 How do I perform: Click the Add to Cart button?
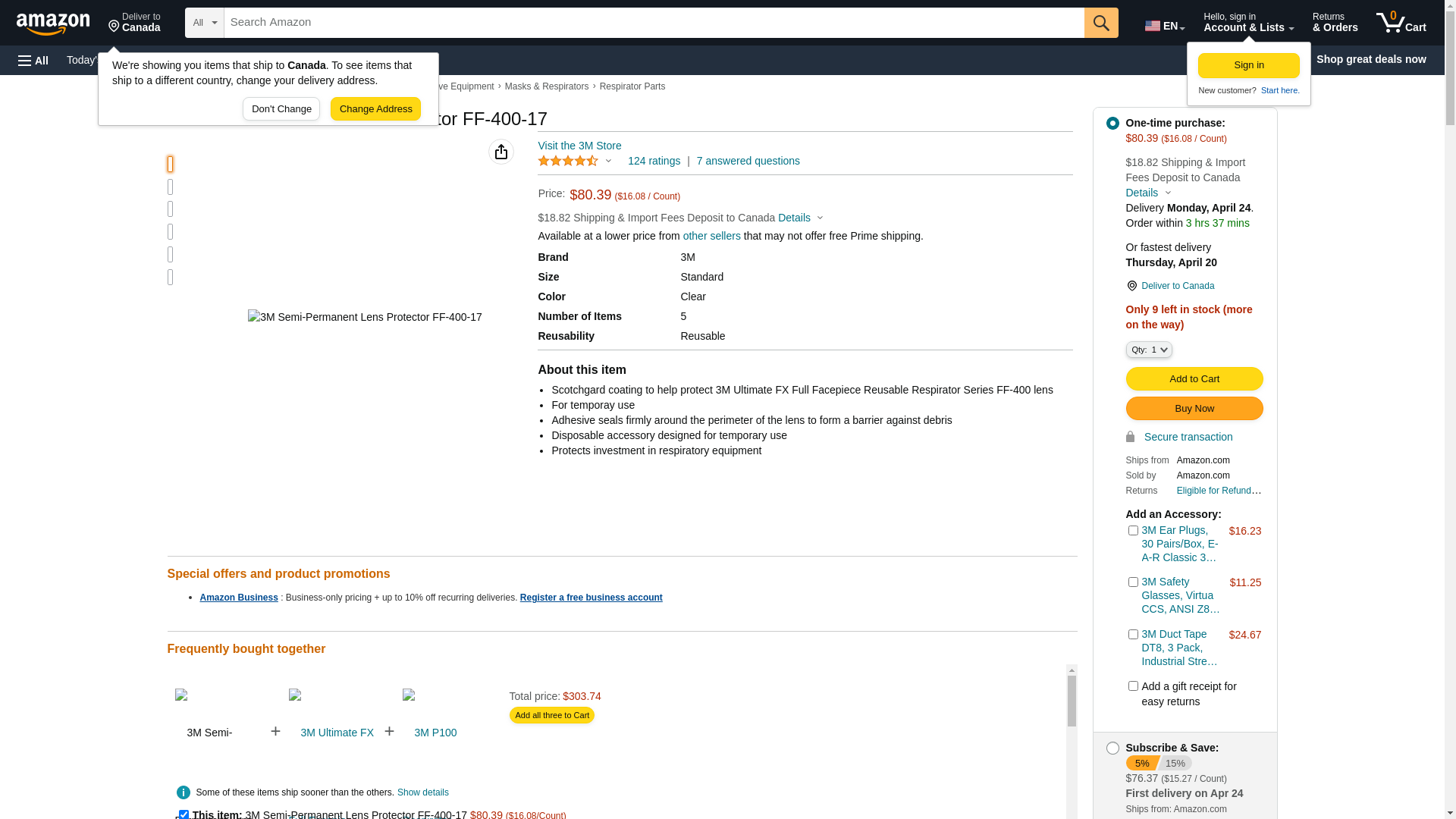coord(1194,378)
